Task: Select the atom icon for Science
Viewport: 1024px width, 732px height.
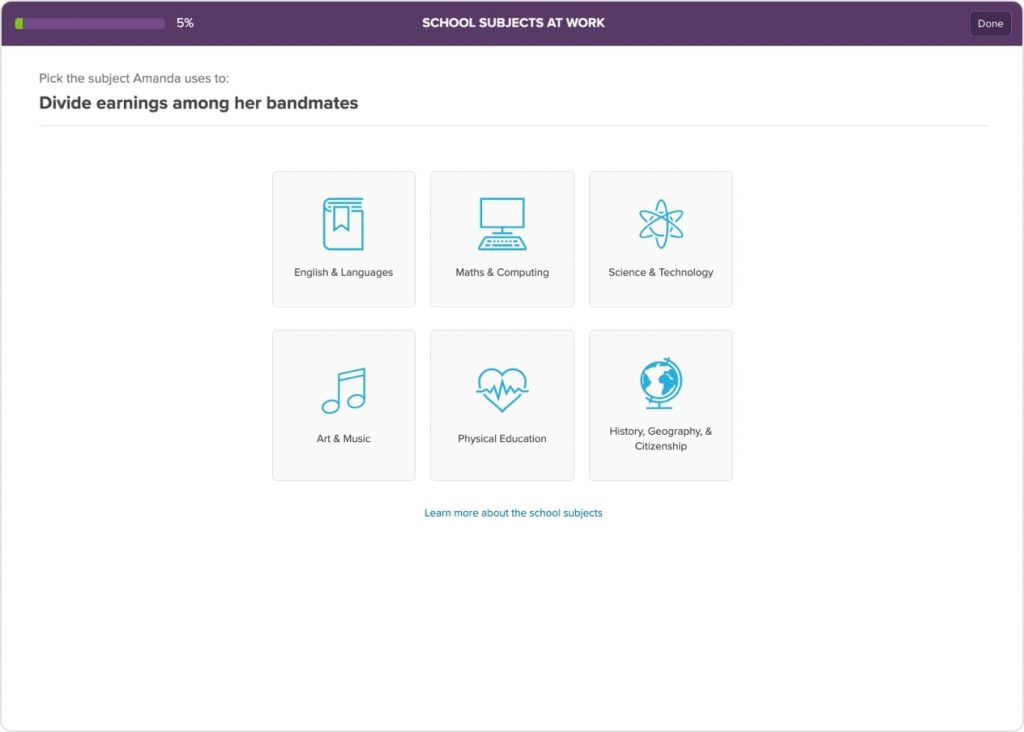Action: (660, 223)
